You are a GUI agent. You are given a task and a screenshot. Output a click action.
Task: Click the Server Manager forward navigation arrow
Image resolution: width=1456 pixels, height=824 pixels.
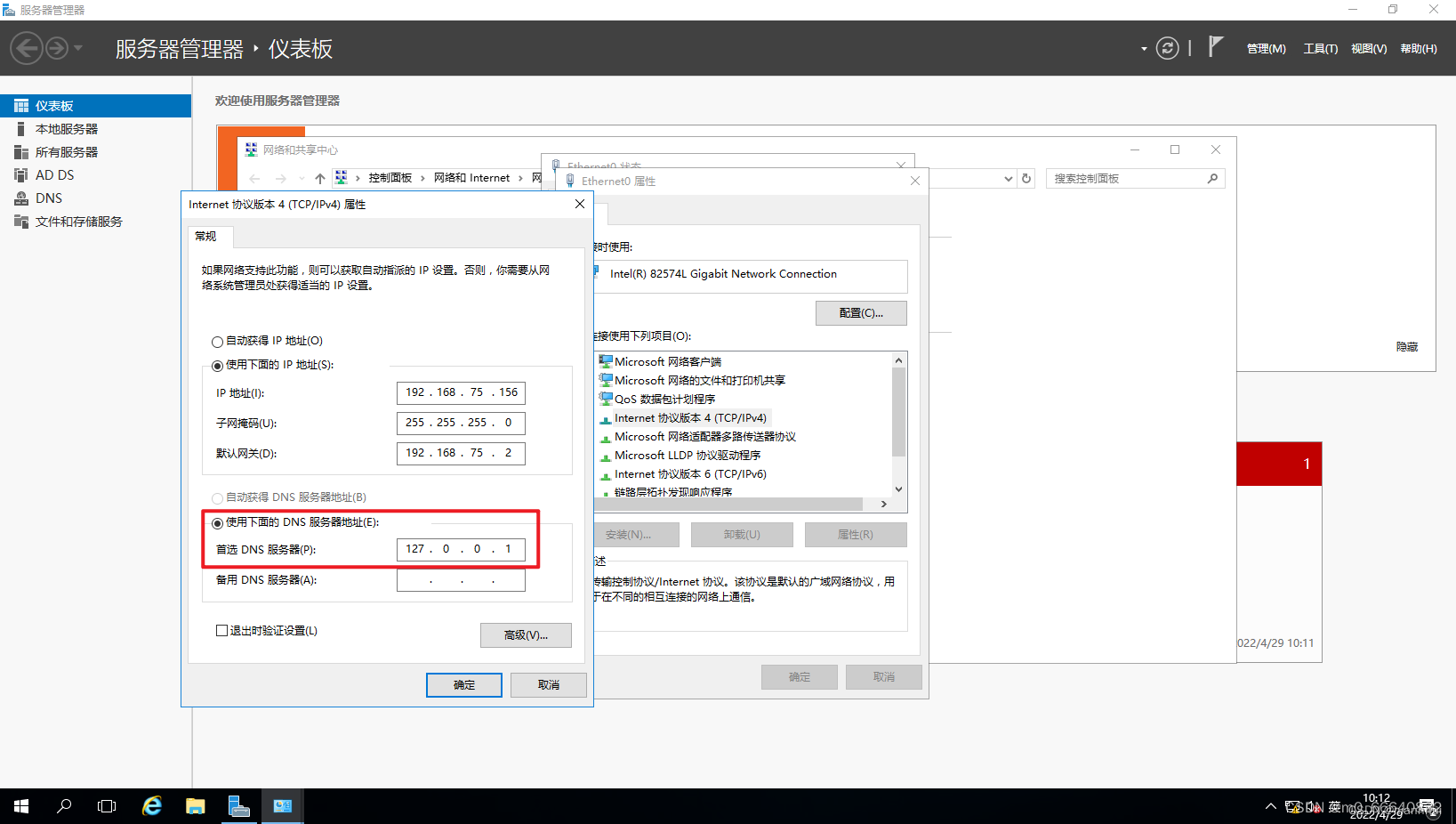coord(57,48)
